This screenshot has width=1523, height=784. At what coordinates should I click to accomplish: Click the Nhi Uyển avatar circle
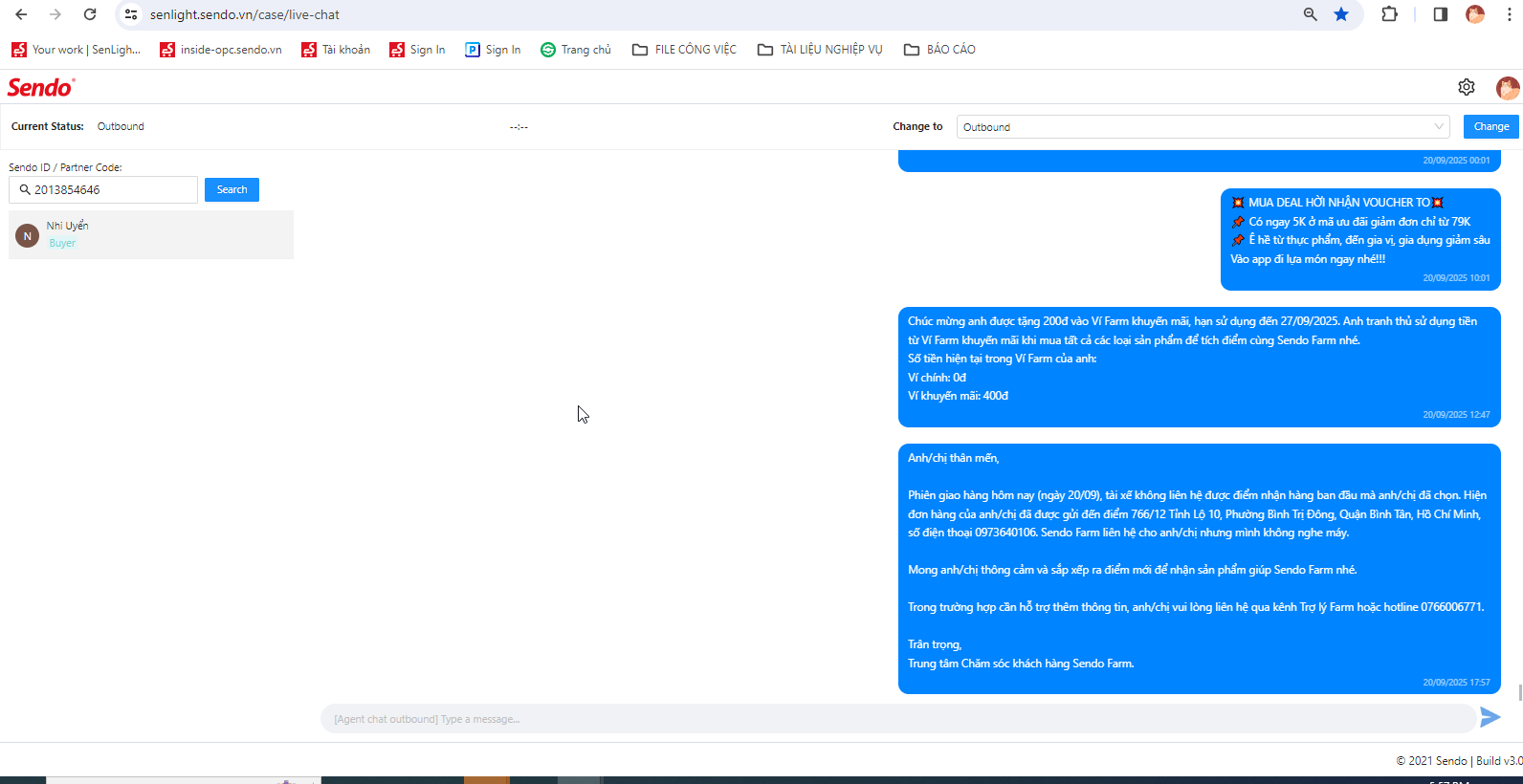click(x=27, y=235)
